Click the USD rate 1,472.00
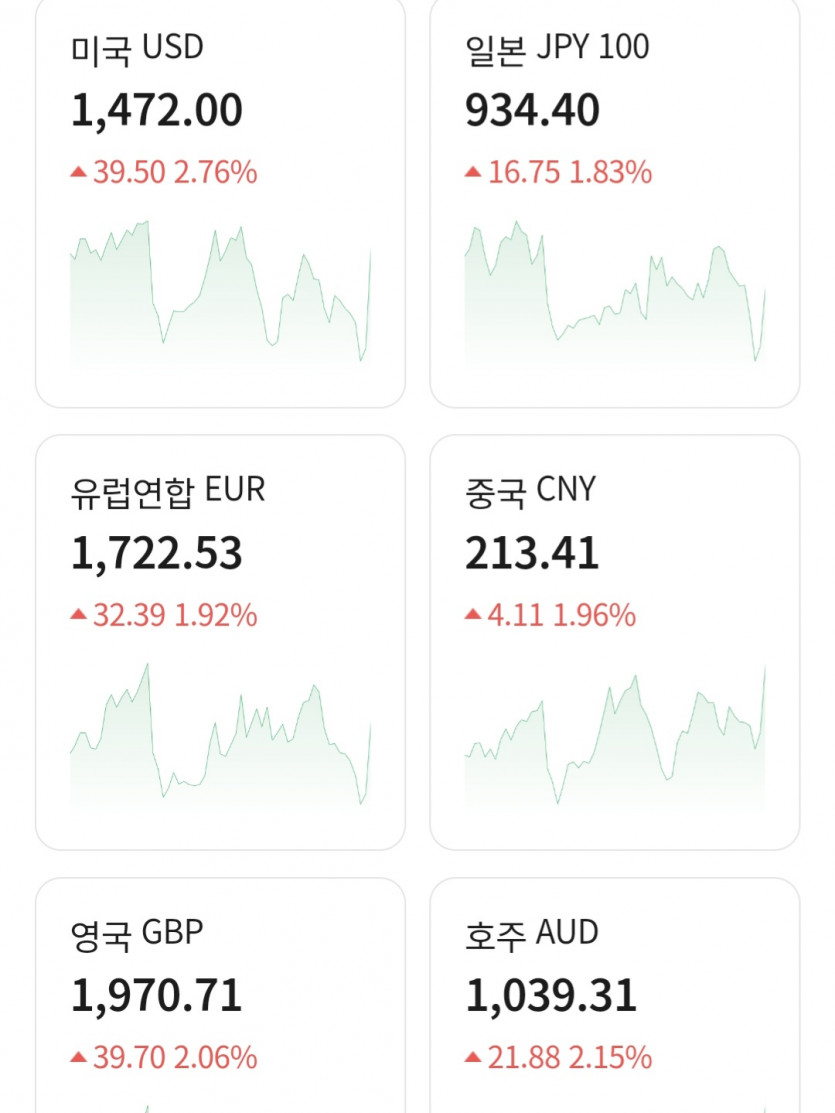Image resolution: width=835 pixels, height=1113 pixels. (157, 110)
